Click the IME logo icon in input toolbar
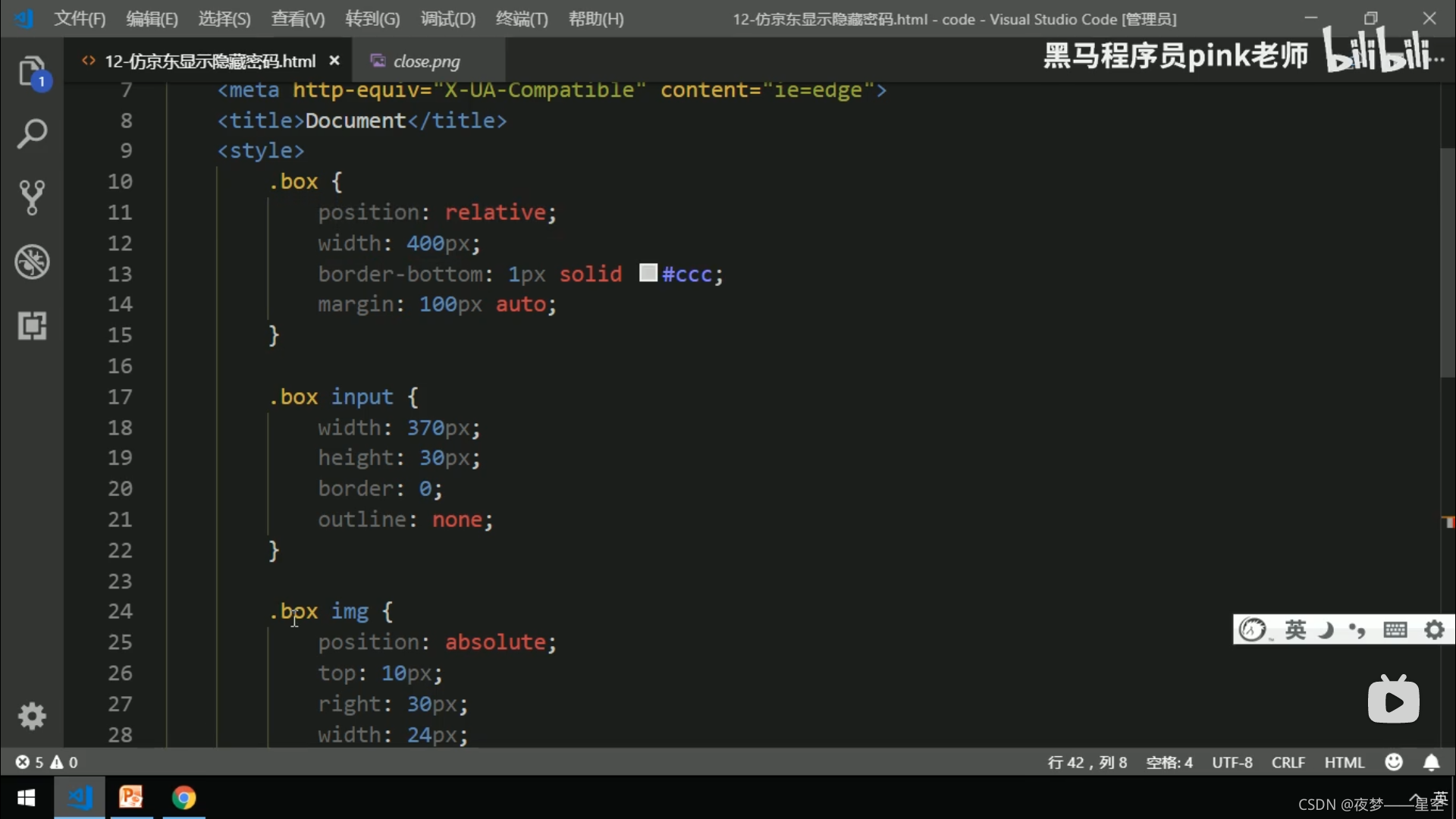The image size is (1456, 819). point(1253,629)
